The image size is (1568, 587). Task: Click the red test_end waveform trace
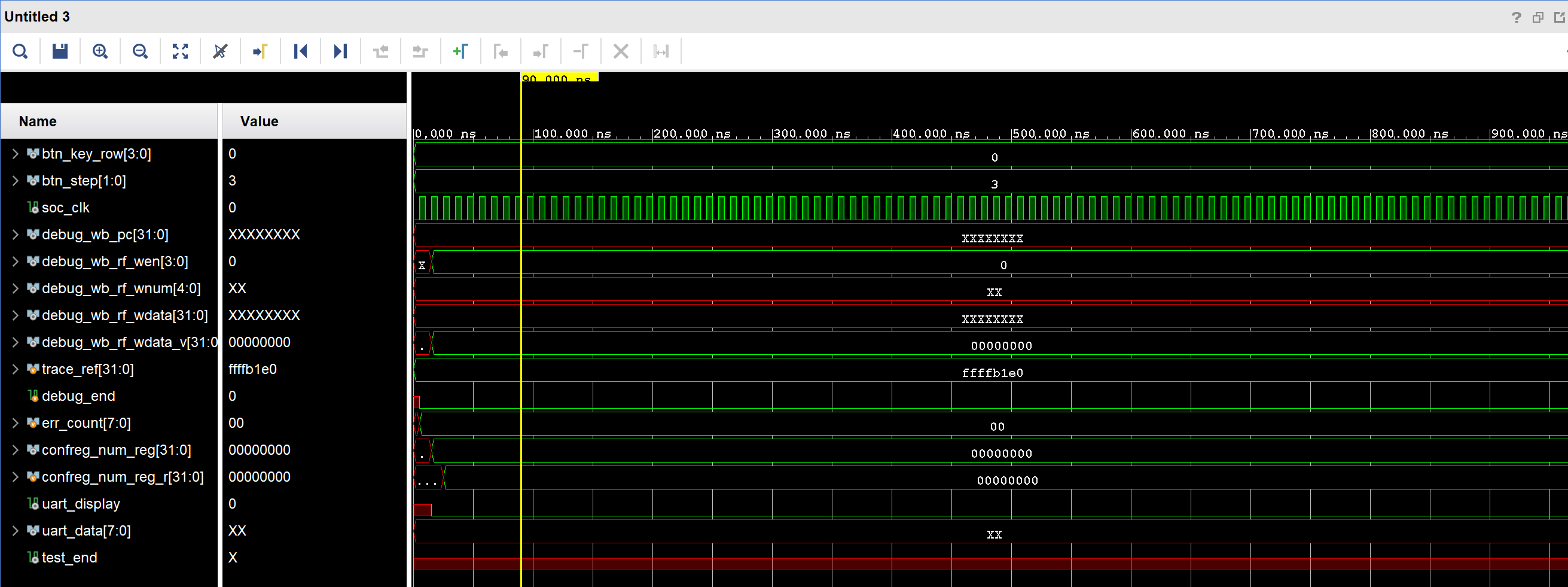pyautogui.click(x=990, y=563)
